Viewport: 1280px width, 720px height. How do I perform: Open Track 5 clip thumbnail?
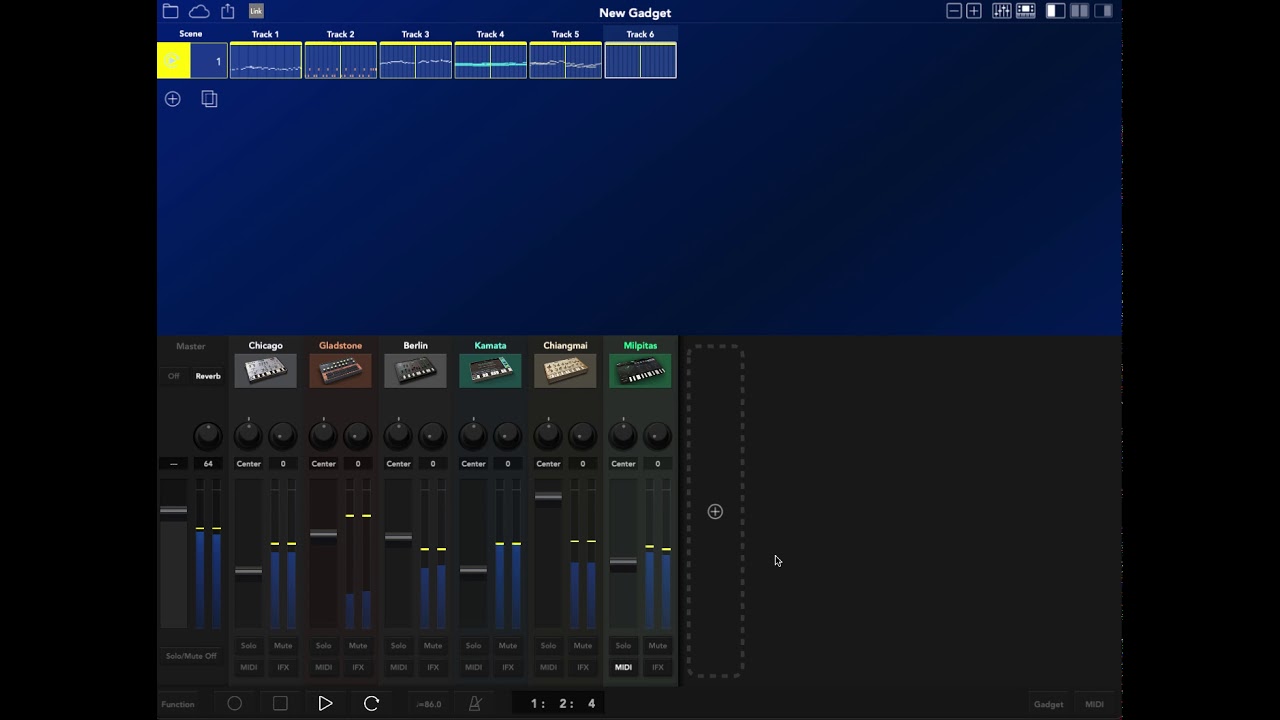point(565,61)
